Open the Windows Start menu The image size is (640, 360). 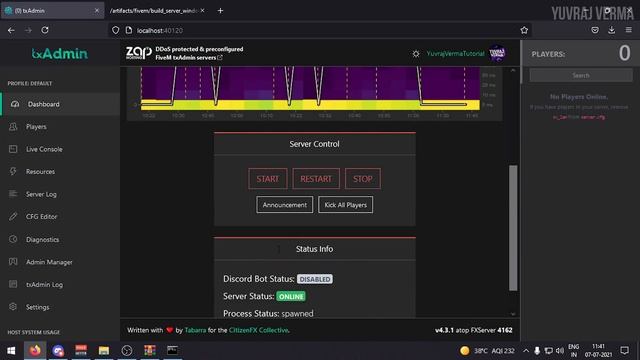click(x=11, y=351)
